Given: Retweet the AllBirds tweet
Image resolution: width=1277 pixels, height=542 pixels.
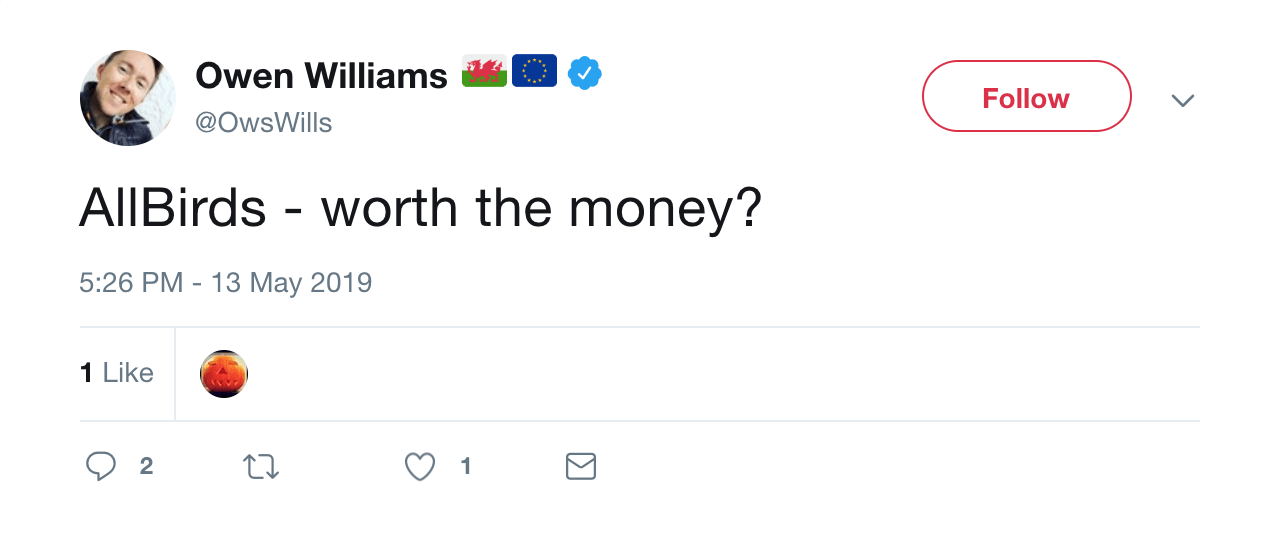Looking at the screenshot, I should tap(261, 466).
